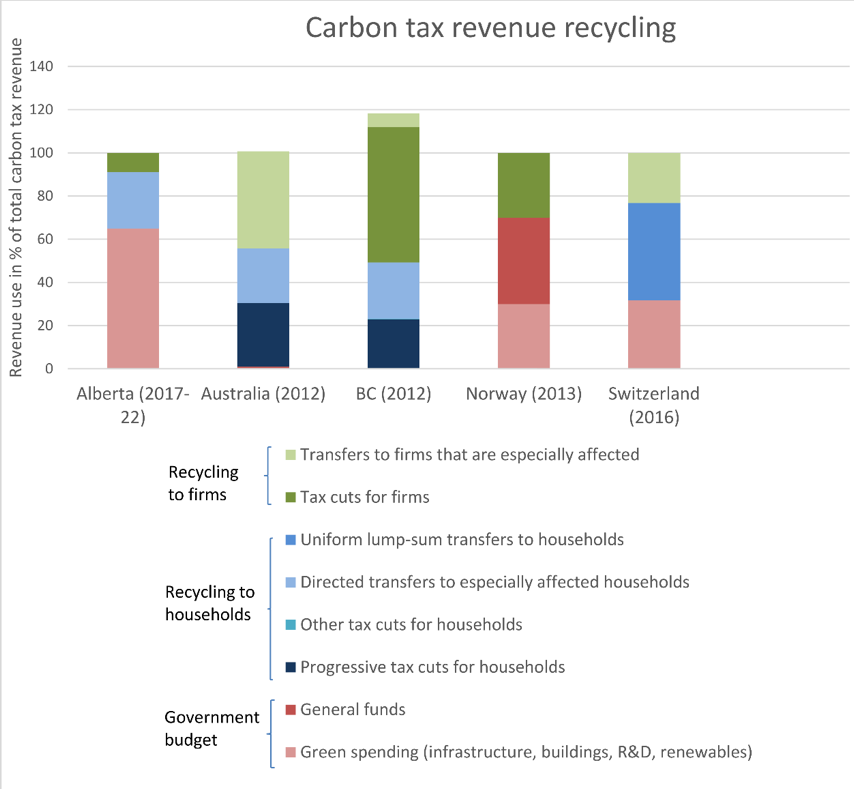The height and width of the screenshot is (789, 854).
Task: Pick the navy 'Progressive tax cuts' legend swatch
Action: [x=290, y=667]
